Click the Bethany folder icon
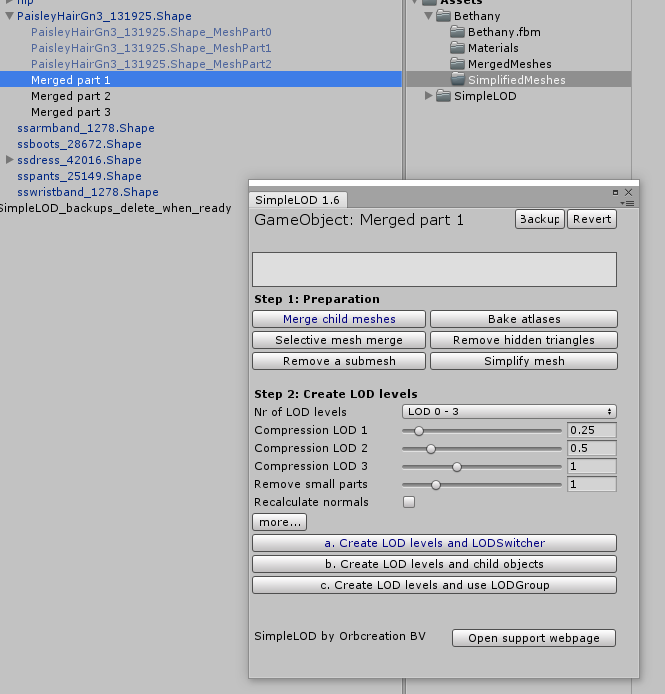 click(x=443, y=16)
